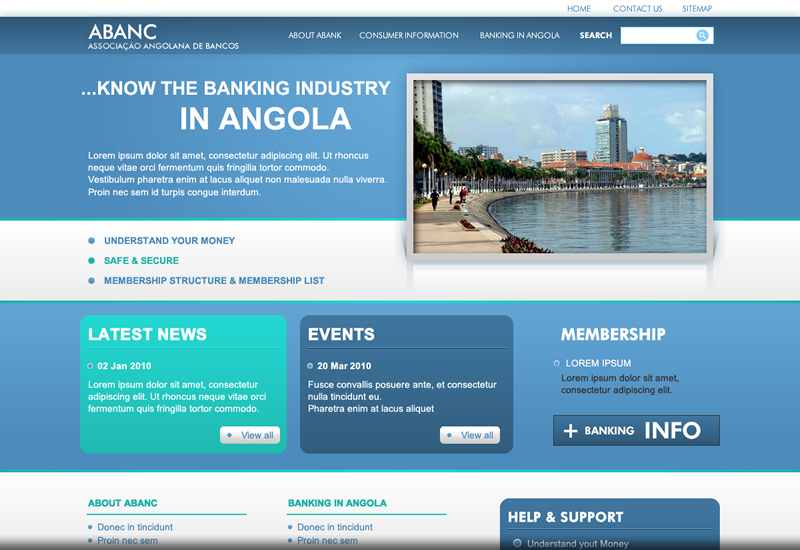Open the Banking INFO button
This screenshot has width=800, height=550.
tap(636, 430)
